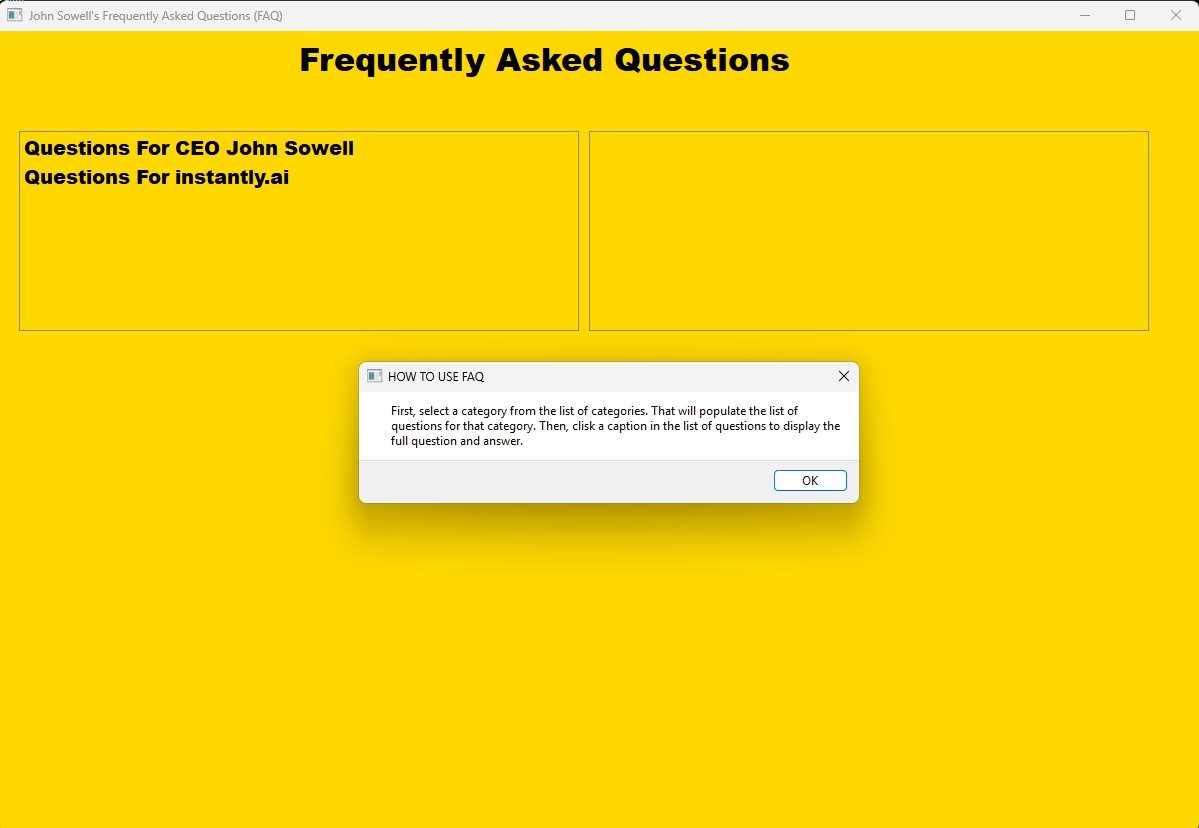1199x828 pixels.
Task: Click the instruction message text in dialog
Action: coord(615,426)
